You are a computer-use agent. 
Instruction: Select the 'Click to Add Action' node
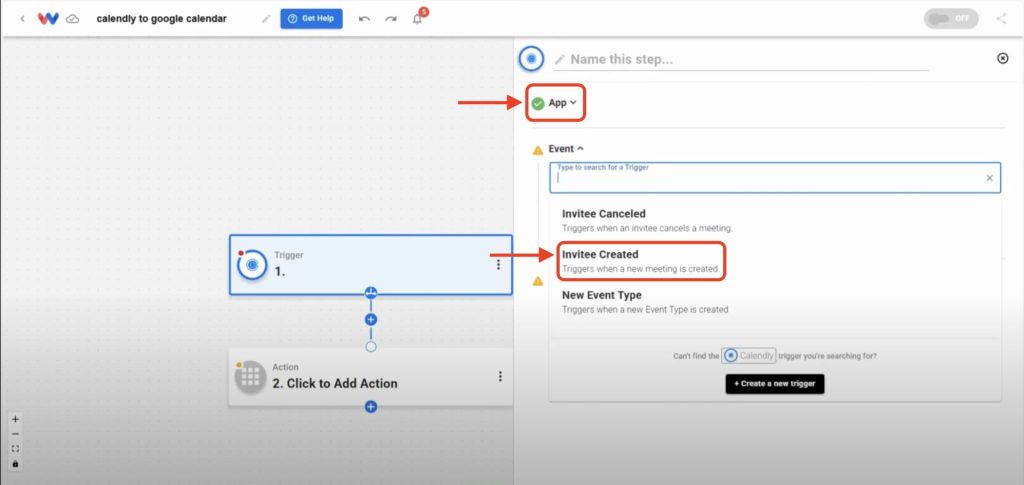pyautogui.click(x=370, y=377)
